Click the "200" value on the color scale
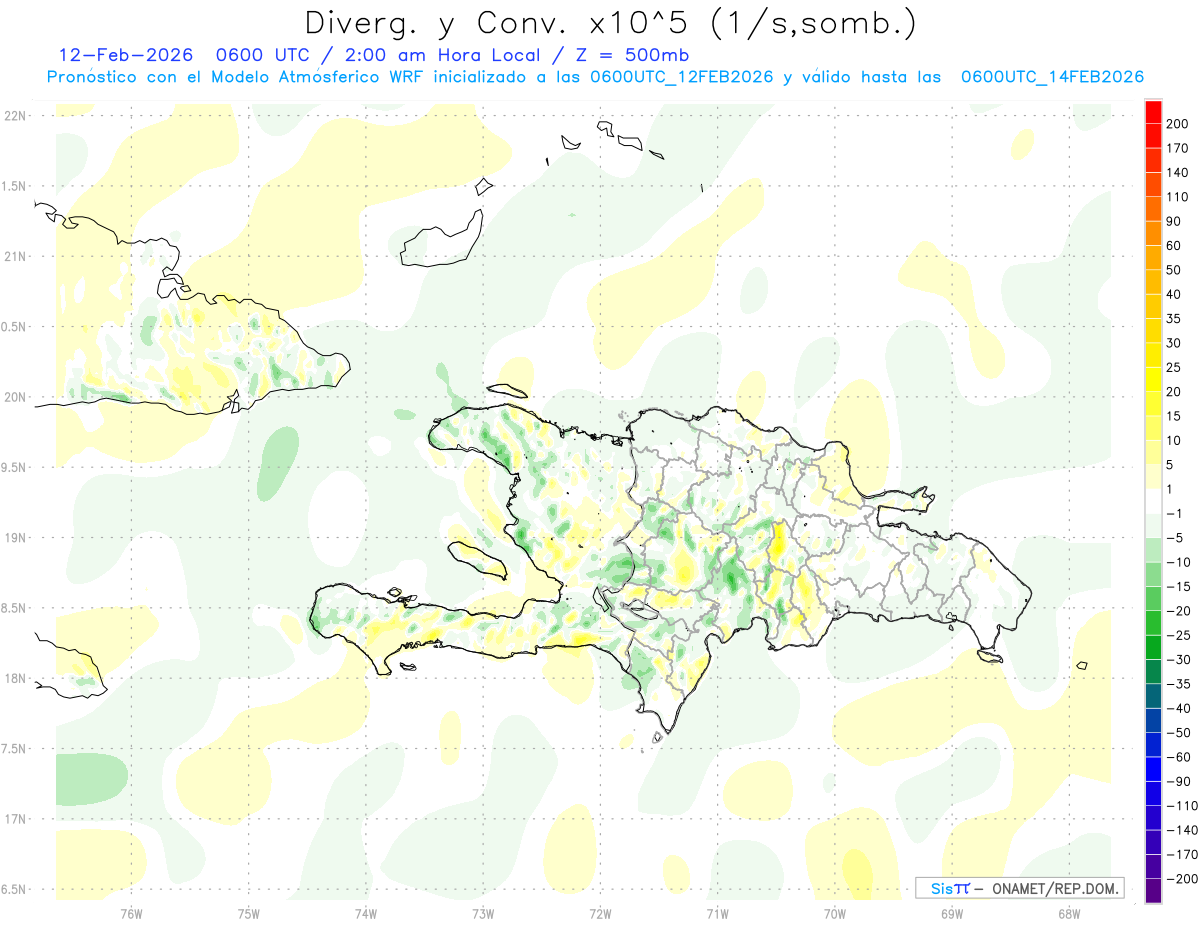1200x927 pixels. click(1179, 123)
